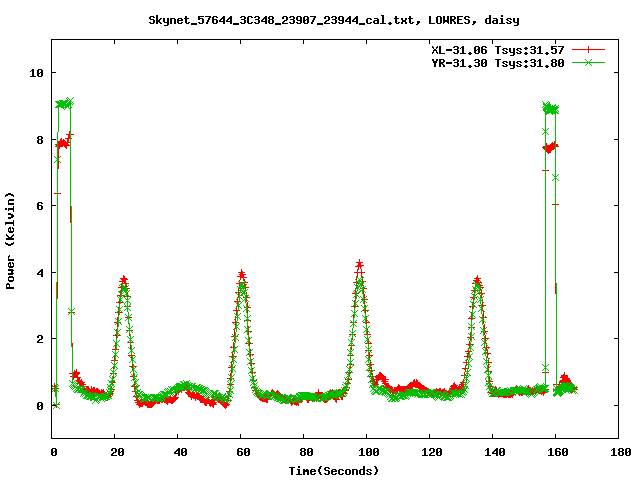The width and height of the screenshot is (640, 480).
Task: Click the Time(Seconds) x-axis label
Action: (x=334, y=470)
